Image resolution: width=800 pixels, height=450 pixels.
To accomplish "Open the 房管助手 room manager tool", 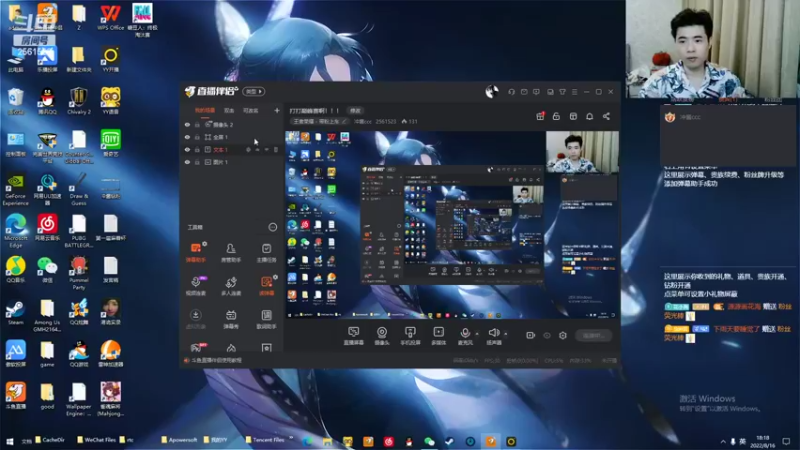I will 231,252.
